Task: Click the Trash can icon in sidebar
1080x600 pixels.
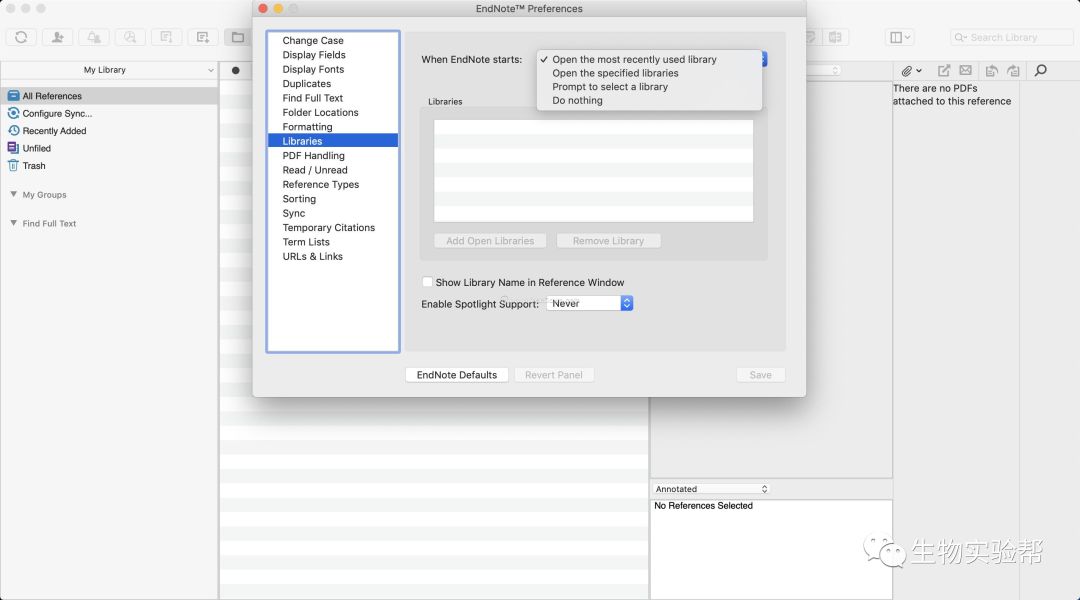Action: [13, 165]
